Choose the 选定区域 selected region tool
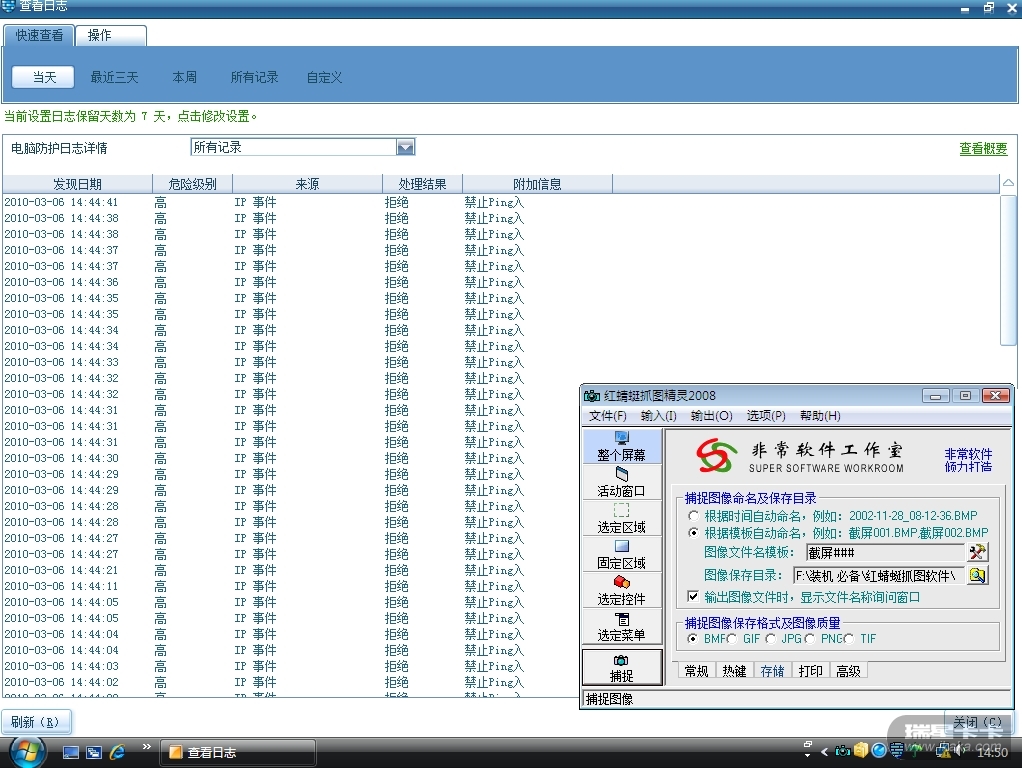The image size is (1022, 768). (x=621, y=518)
